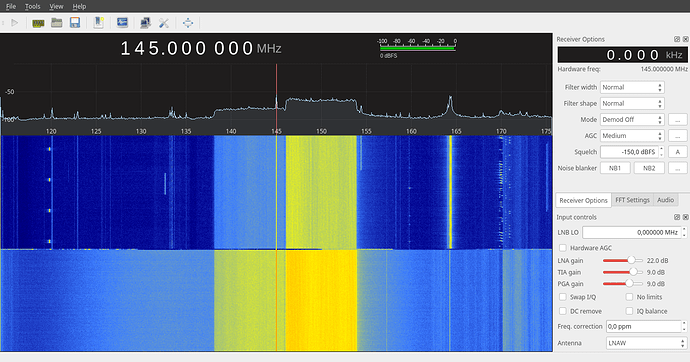Click the load settings folder icon
690x362 pixels.
coord(57,22)
